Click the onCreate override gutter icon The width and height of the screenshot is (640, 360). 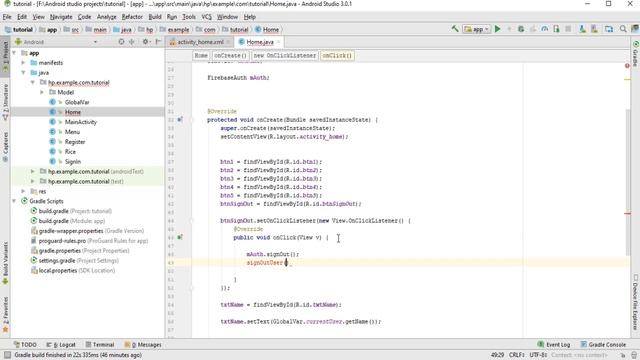180,120
